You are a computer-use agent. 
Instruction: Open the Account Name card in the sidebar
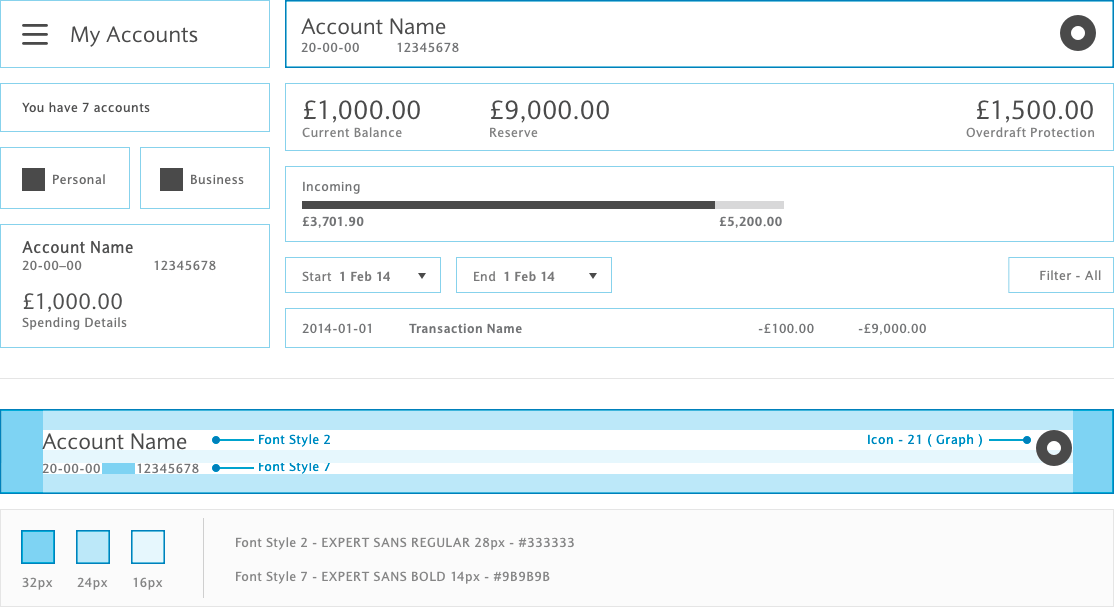tap(135, 286)
